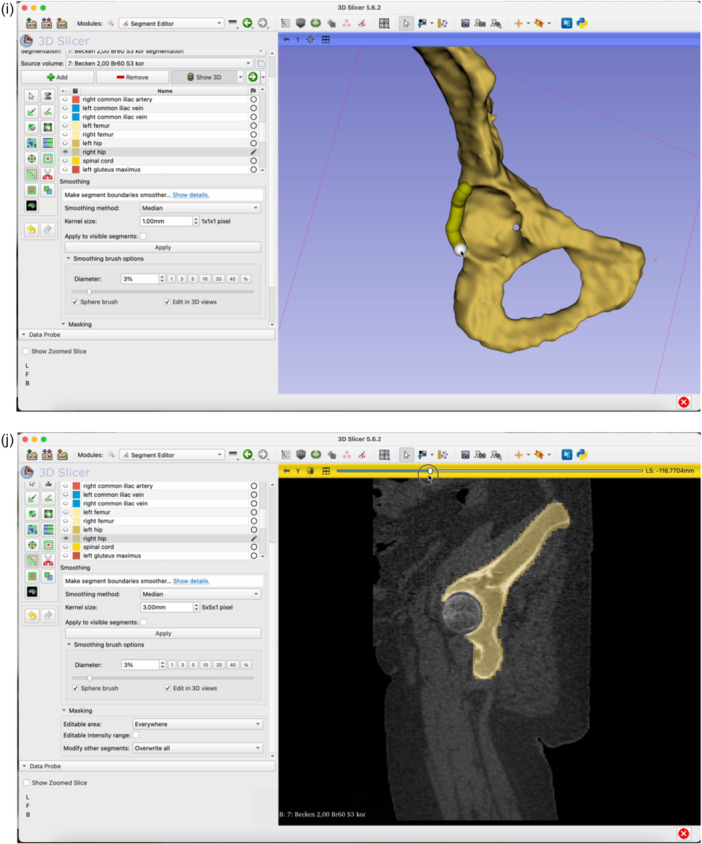
Task: Collapse Smoothing brush options in top window
Action: (x=68, y=259)
